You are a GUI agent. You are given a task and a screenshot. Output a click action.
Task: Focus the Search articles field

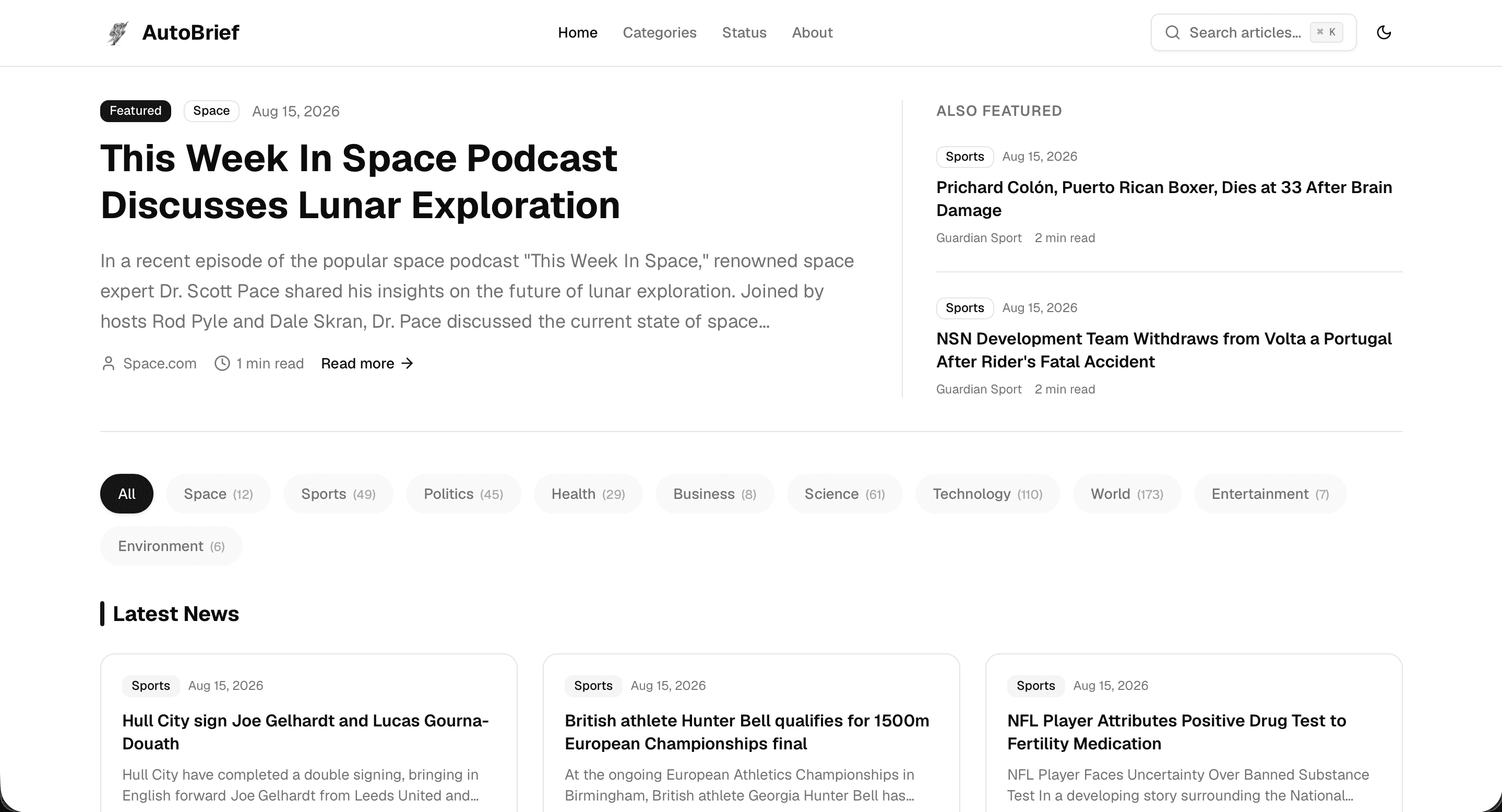click(1254, 33)
